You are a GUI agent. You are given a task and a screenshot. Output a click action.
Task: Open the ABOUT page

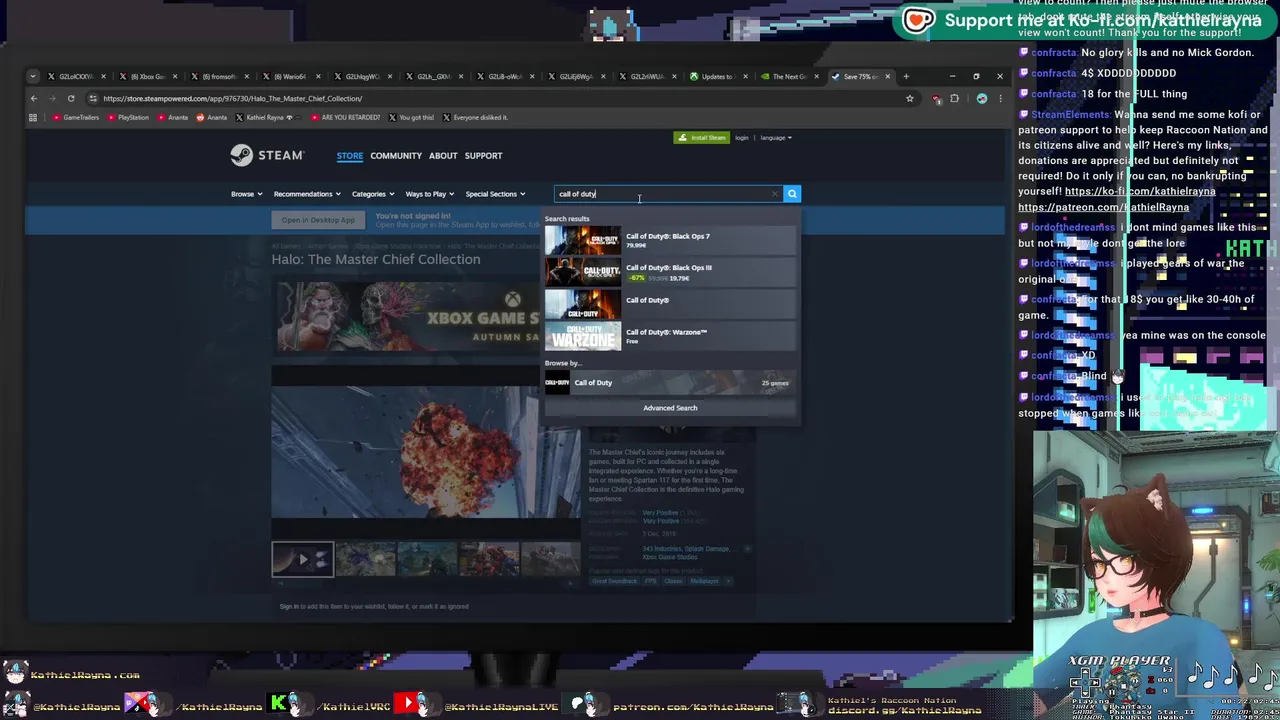[443, 156]
